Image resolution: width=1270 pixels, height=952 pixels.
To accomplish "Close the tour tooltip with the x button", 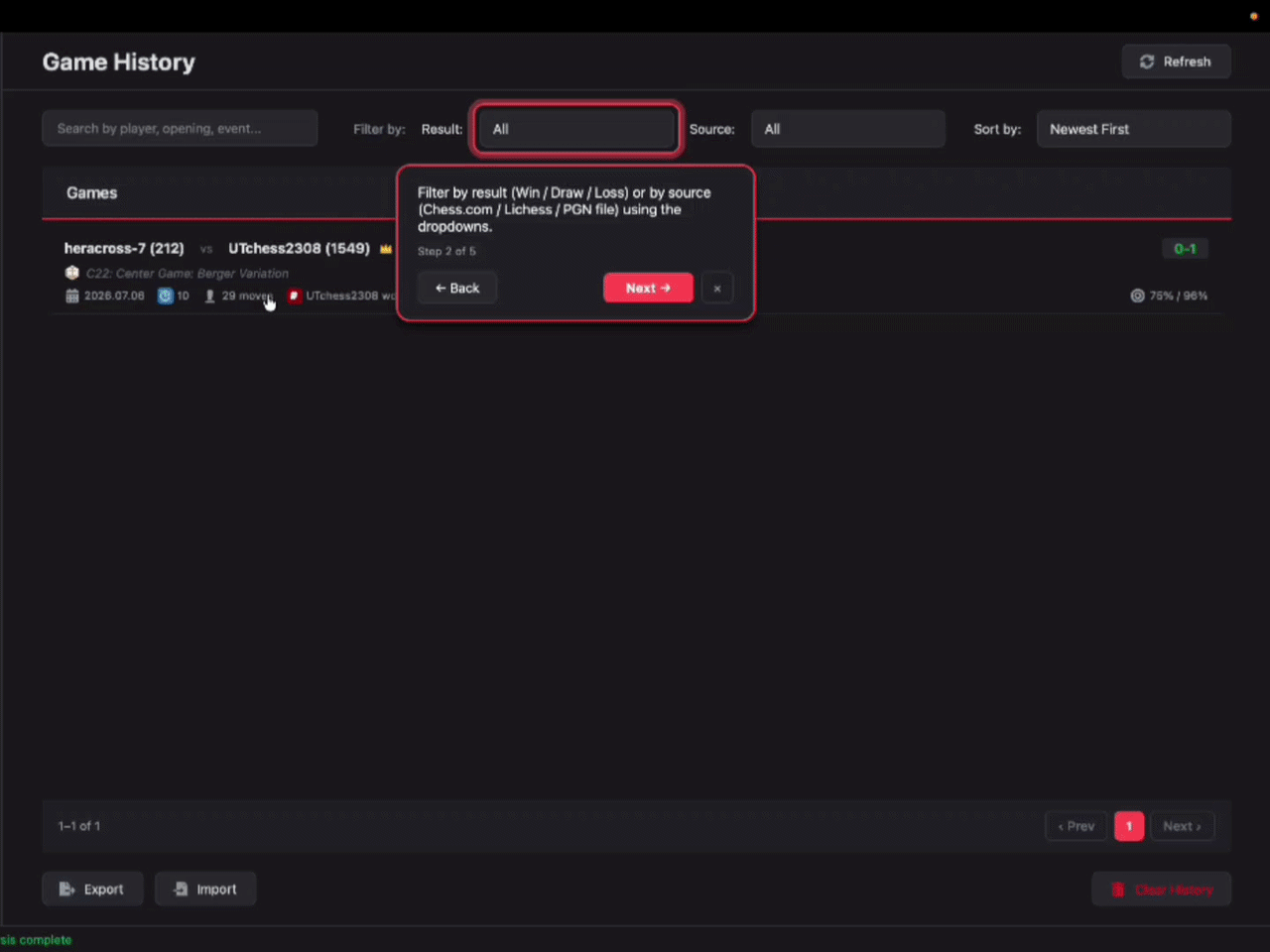I will pyautogui.click(x=717, y=289).
